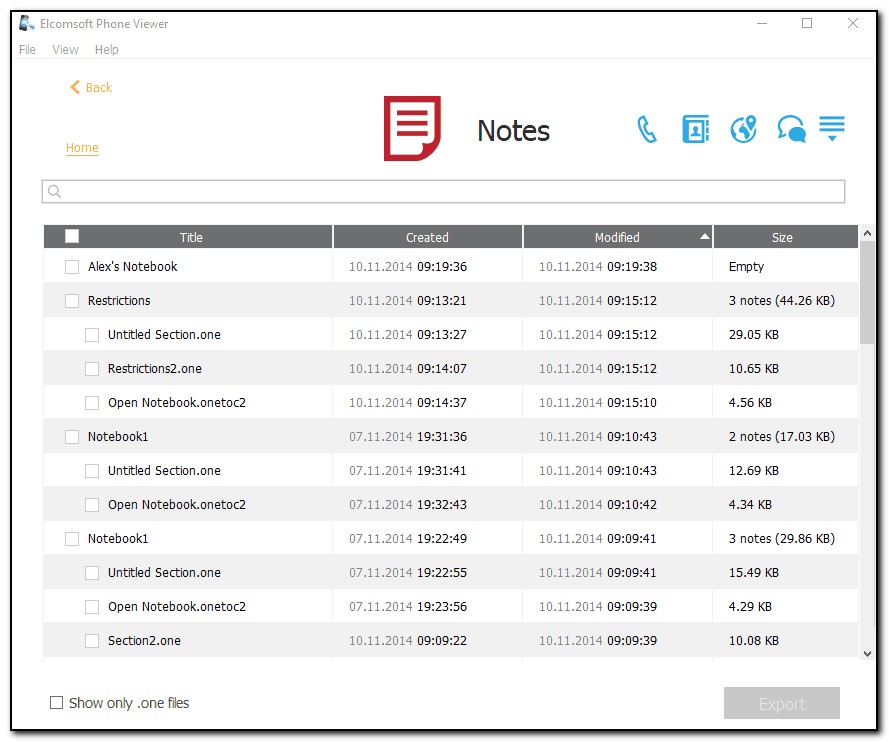Click the Back arrow chevron
Viewport: 889px width, 742px height.
point(74,88)
